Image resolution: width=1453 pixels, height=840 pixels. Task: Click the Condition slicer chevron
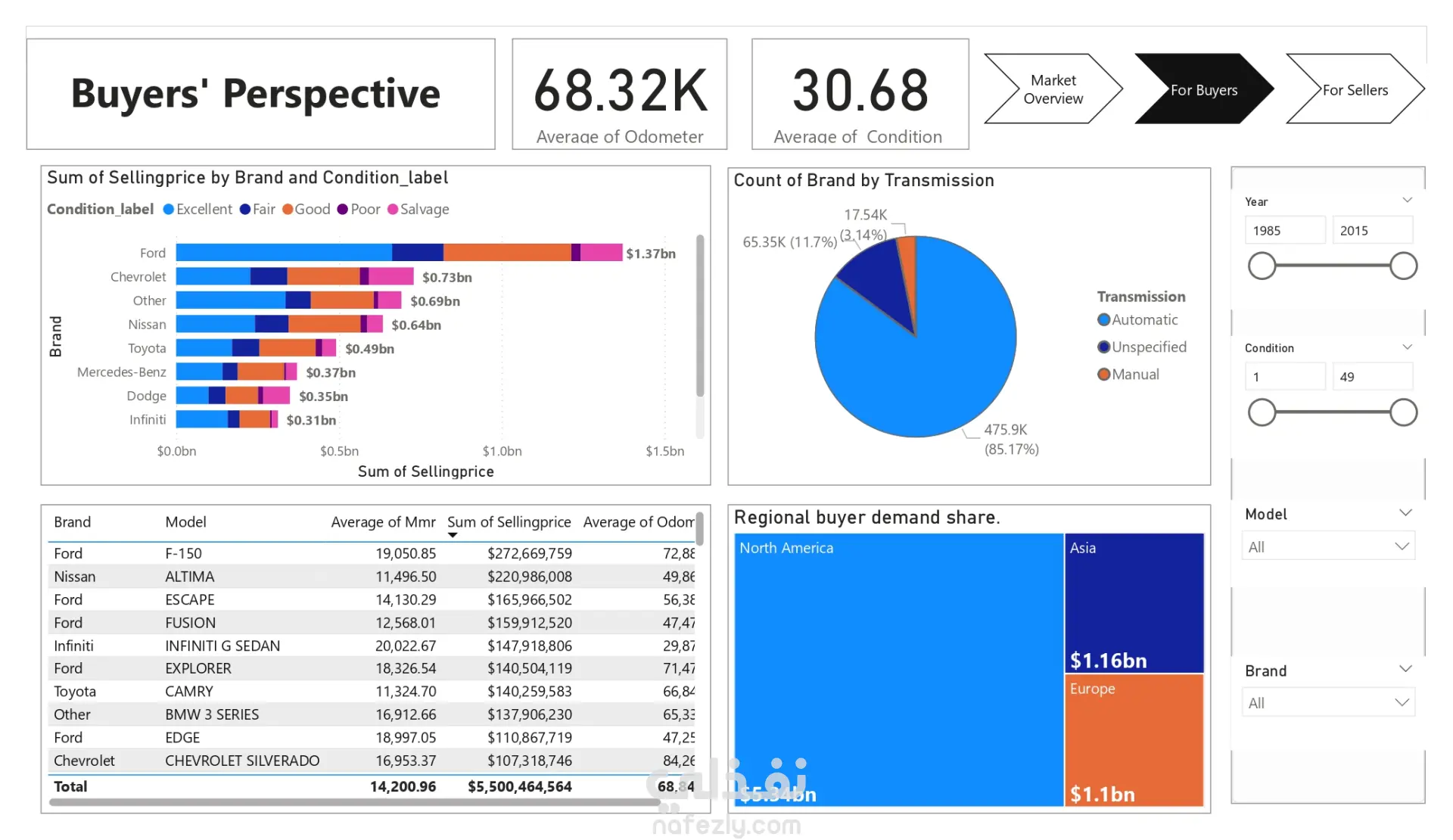coord(1408,347)
